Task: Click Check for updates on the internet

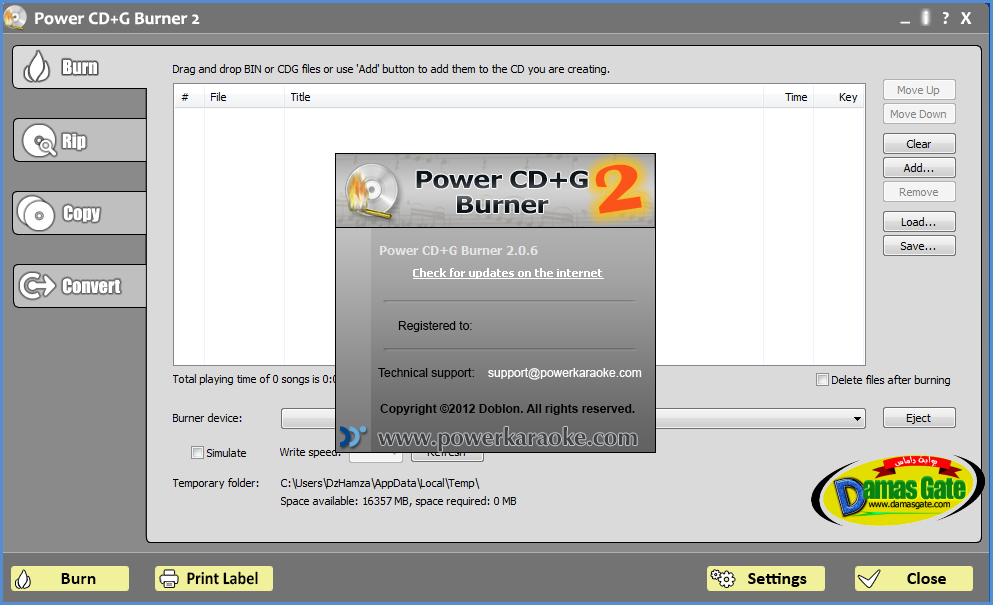Action: [x=507, y=273]
